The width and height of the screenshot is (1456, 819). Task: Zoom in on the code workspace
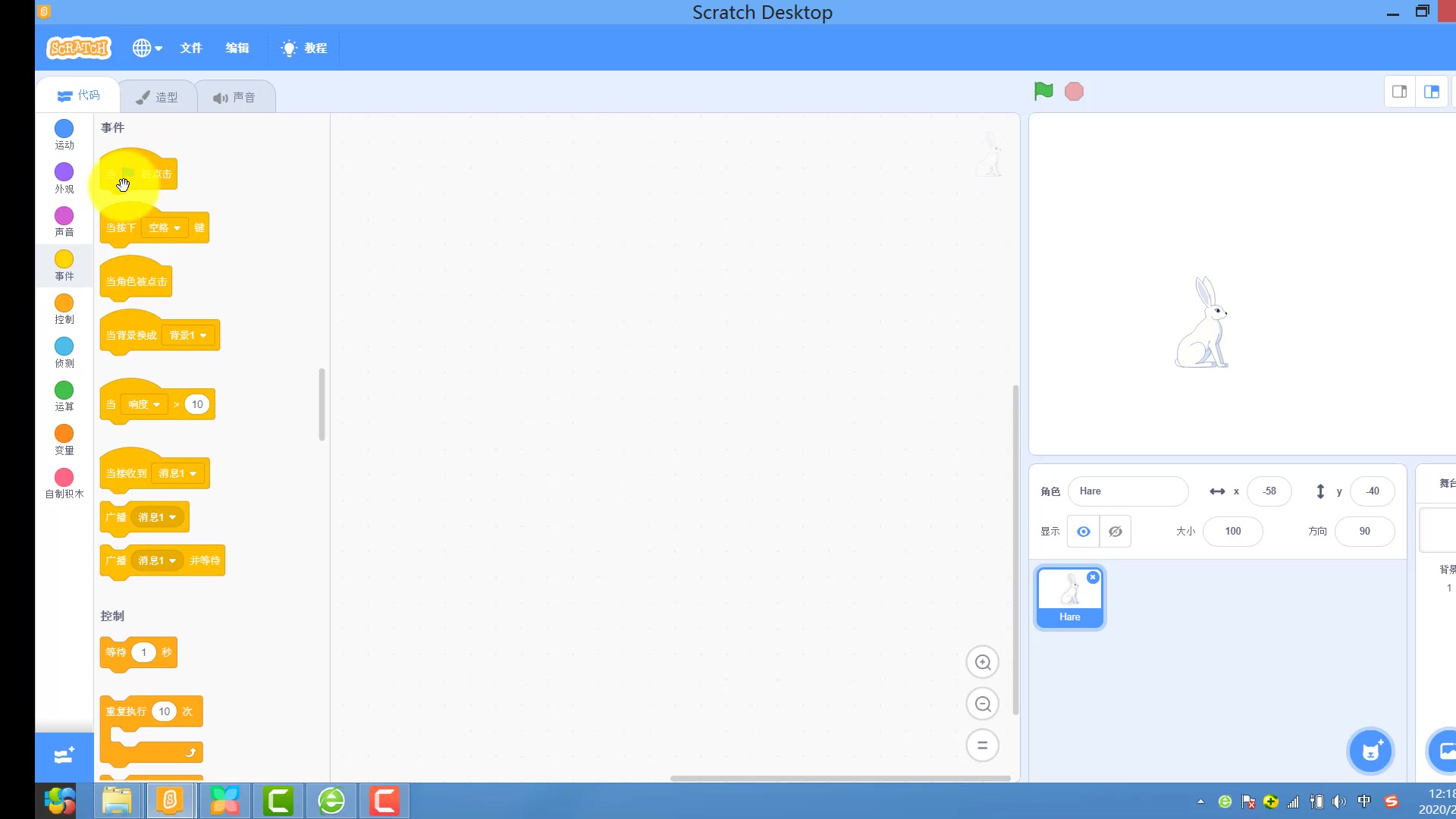982,662
